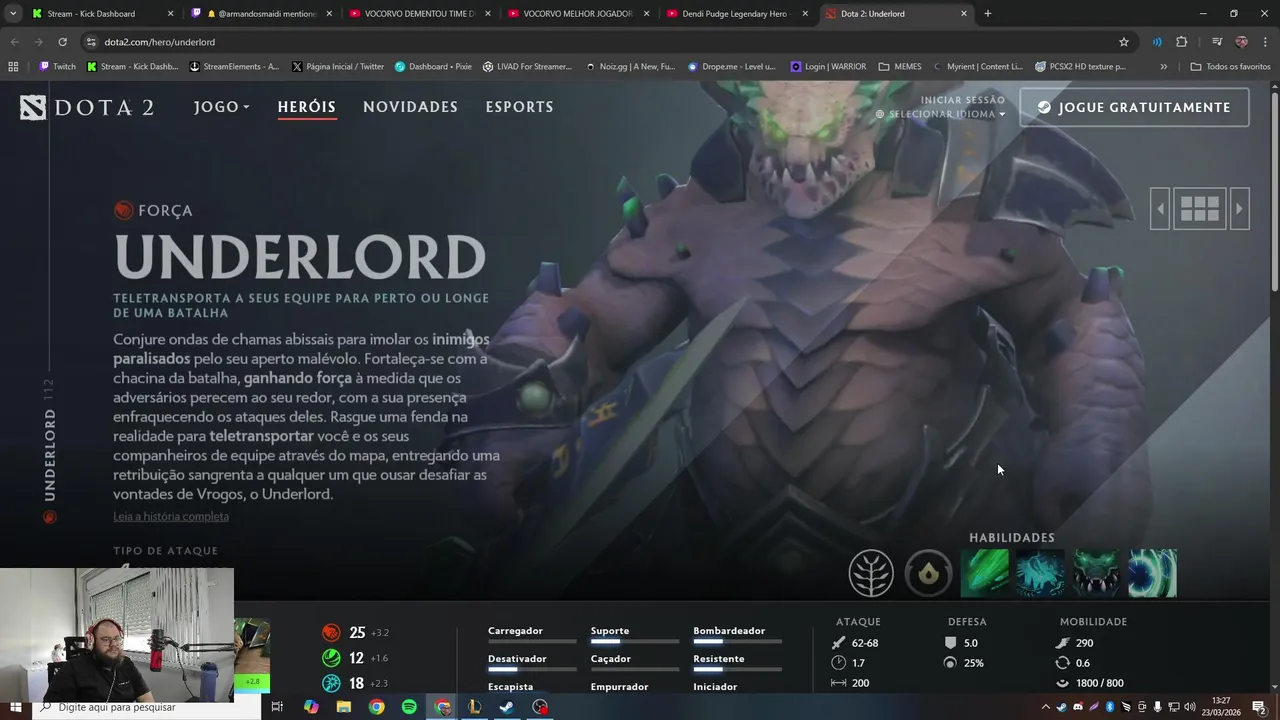Select the Pit of Malice ability icon
1280x720 pixels.
(1040, 573)
